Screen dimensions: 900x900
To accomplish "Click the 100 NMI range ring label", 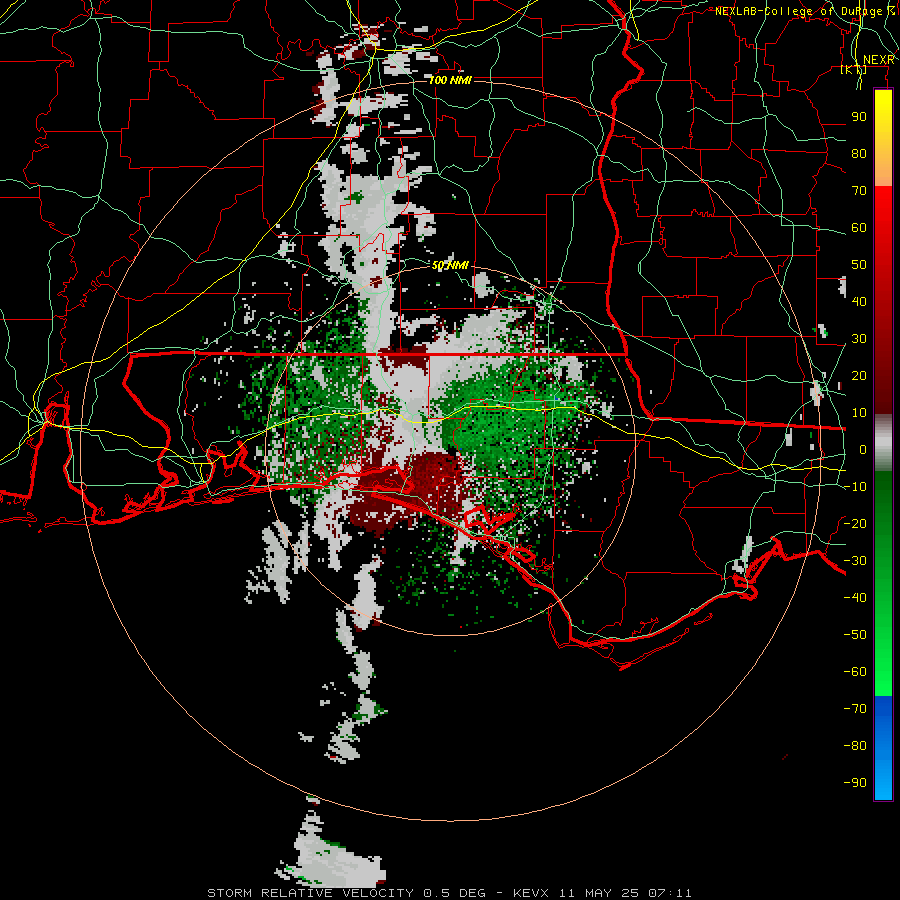I will point(451,80).
